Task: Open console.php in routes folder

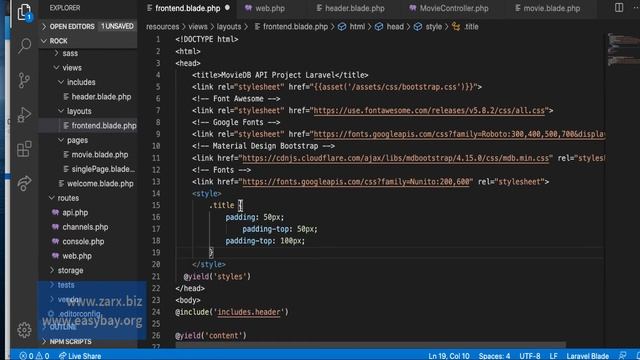Action: (83, 242)
